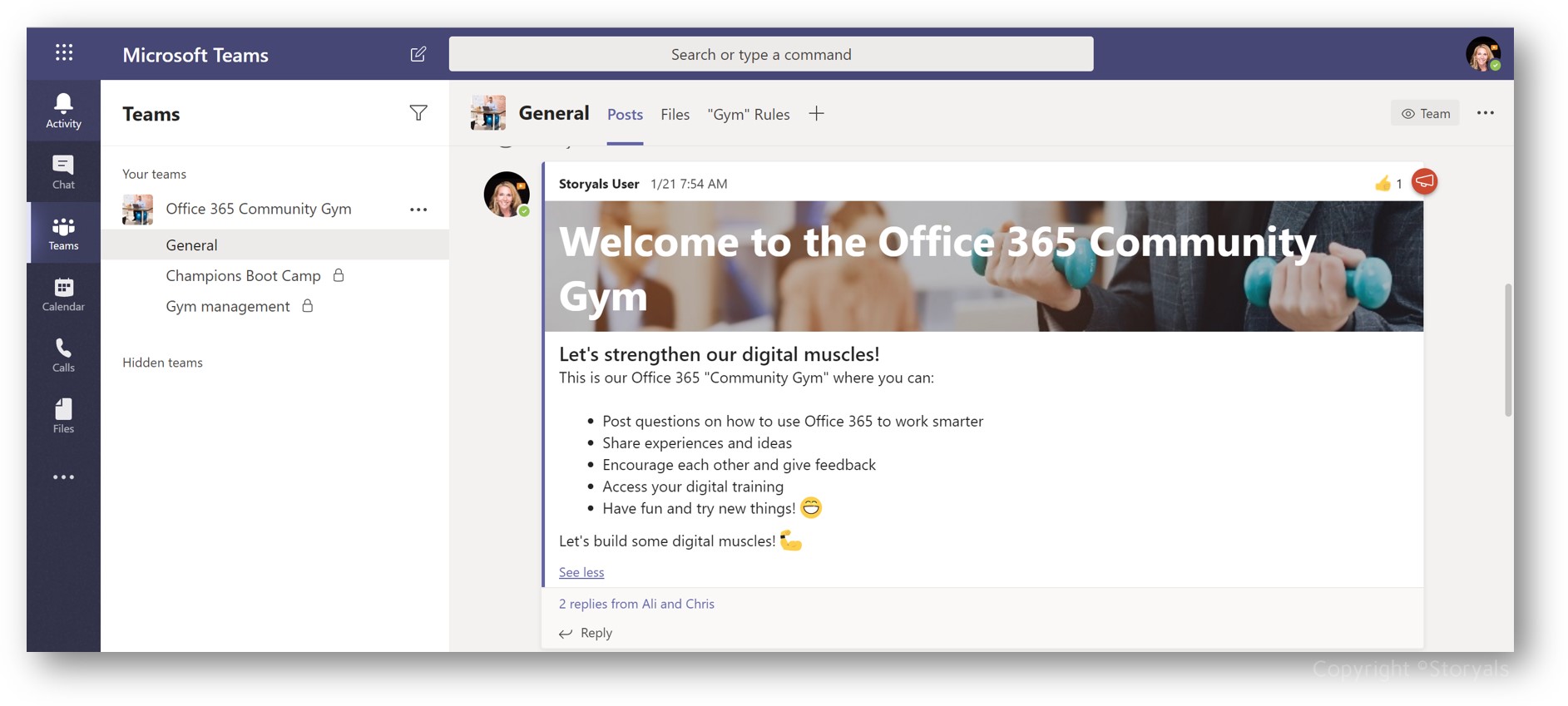The width and height of the screenshot is (1568, 706).
Task: Open 2 replies from Ali and Chris
Action: (x=636, y=604)
